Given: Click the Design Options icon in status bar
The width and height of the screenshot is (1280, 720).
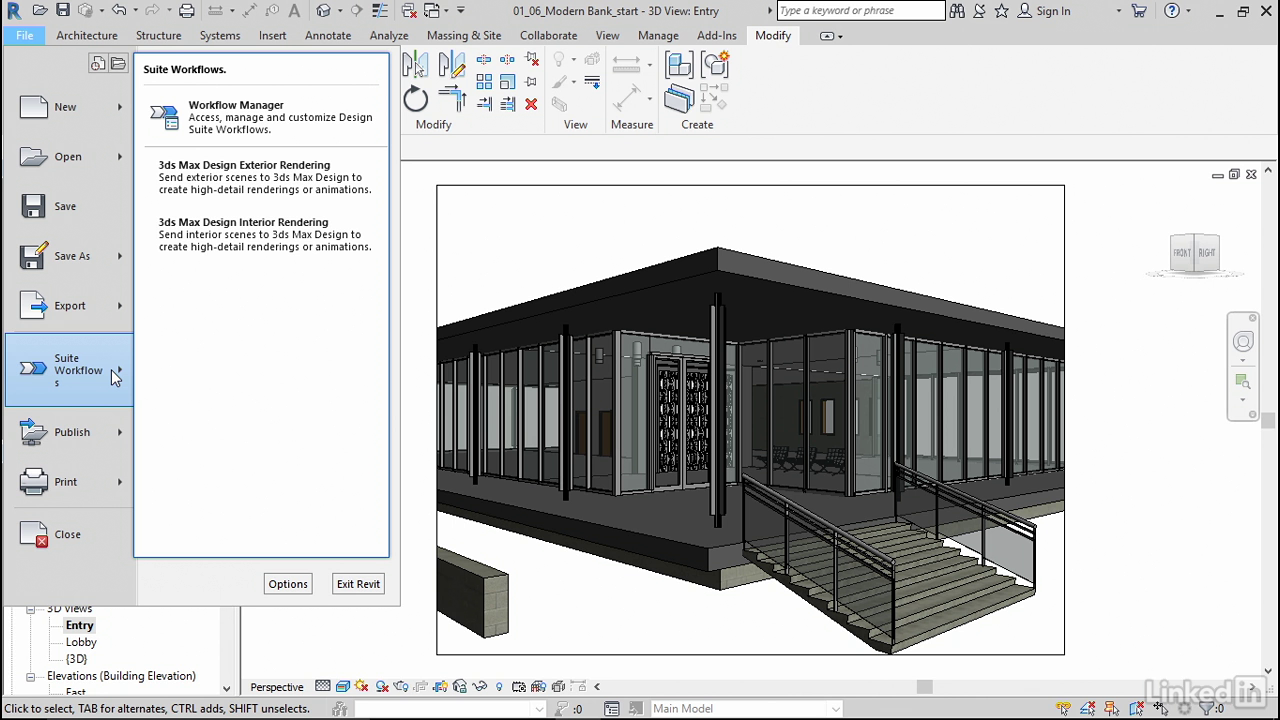Looking at the screenshot, I should pos(612,709).
